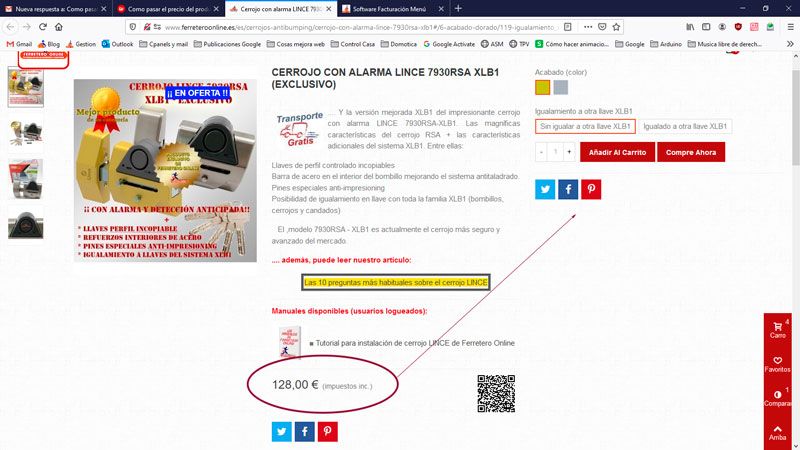Expand 'Cosas mejora web' bookmark folder

pyautogui.click(x=296, y=44)
